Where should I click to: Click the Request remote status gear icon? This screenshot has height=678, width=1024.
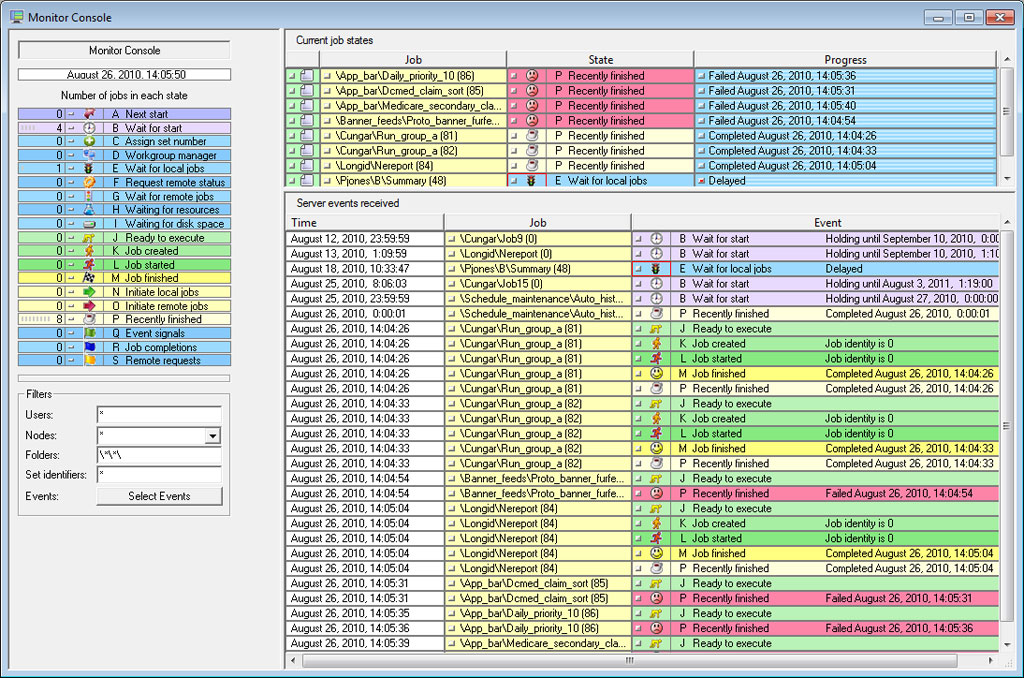[89, 182]
